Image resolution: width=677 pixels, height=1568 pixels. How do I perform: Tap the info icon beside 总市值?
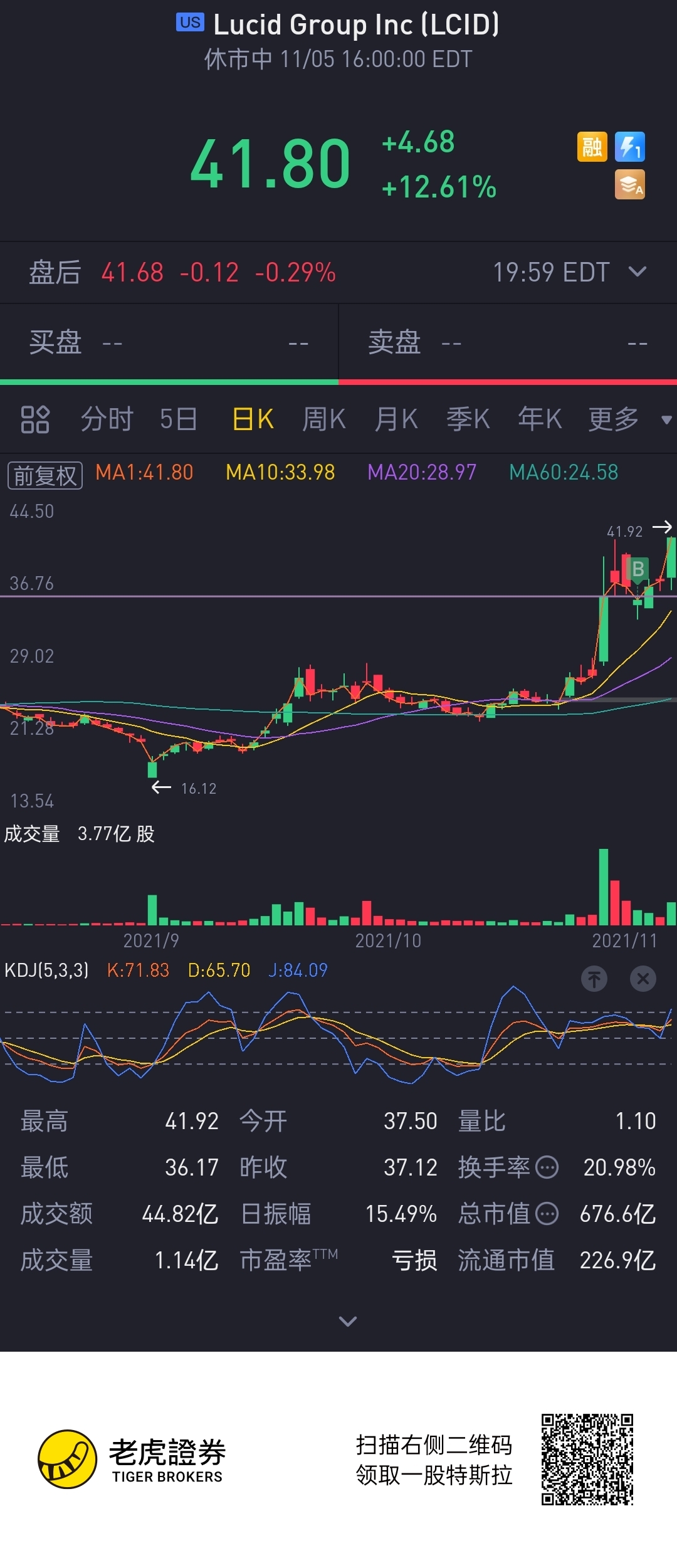[x=547, y=1214]
